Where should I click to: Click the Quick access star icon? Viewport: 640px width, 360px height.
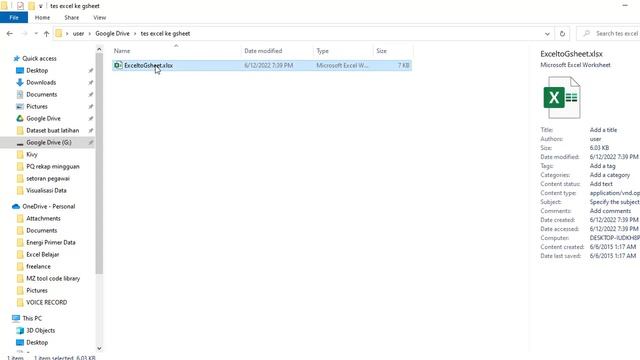16,58
